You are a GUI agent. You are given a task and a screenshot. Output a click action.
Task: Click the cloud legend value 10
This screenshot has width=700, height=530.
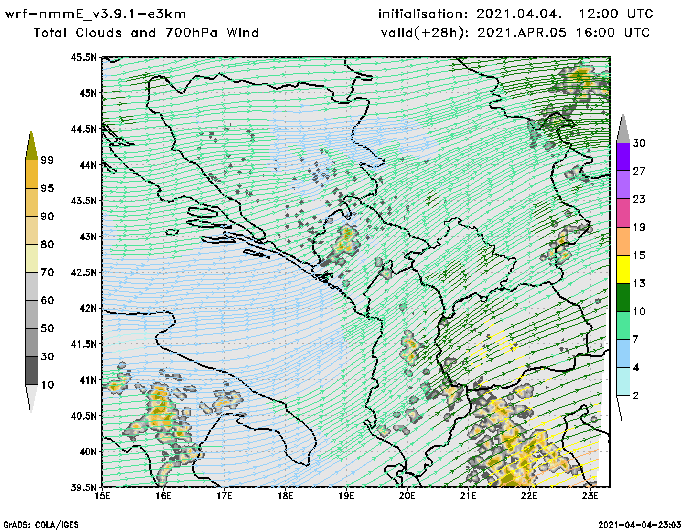(x=47, y=384)
